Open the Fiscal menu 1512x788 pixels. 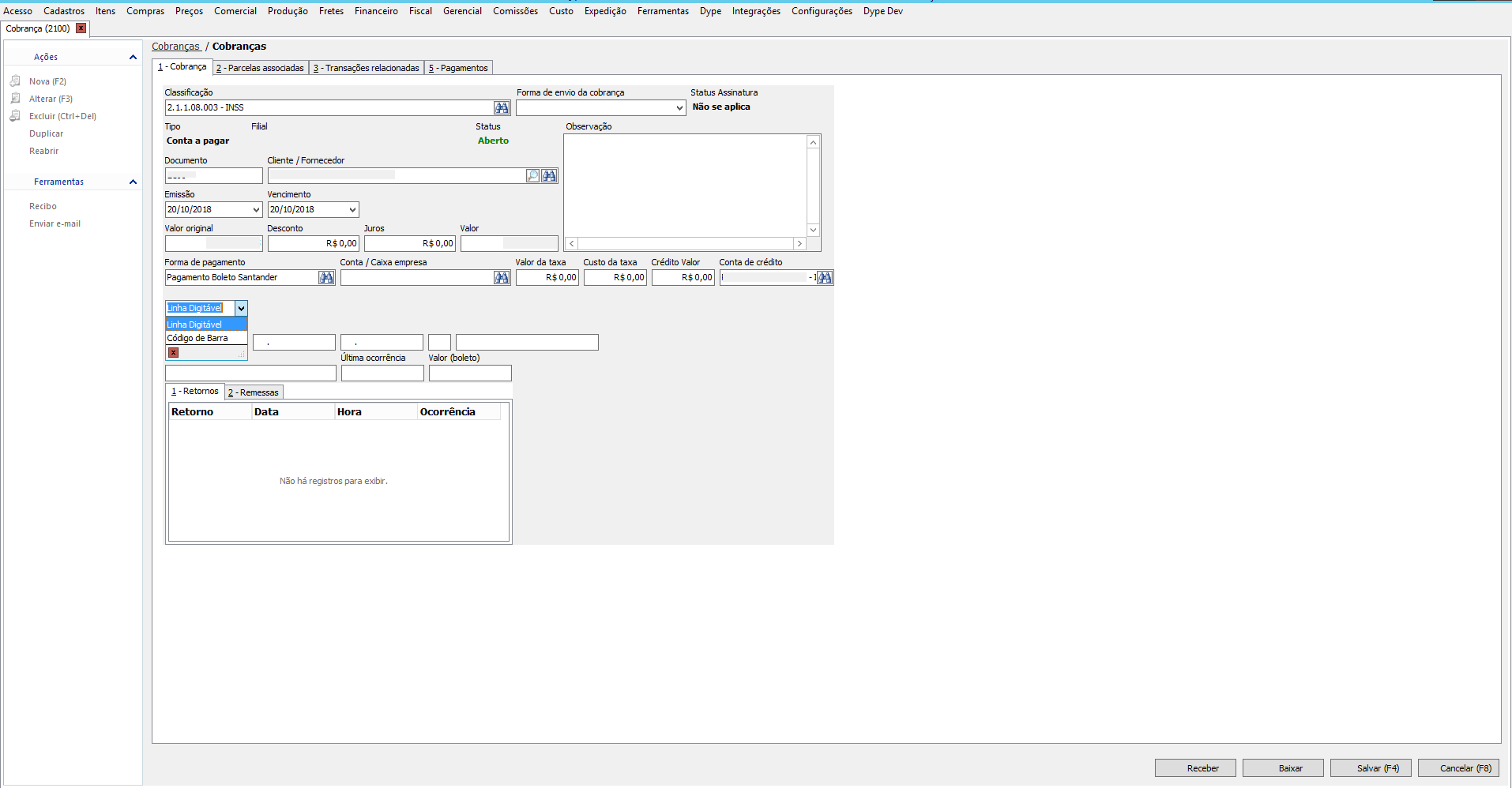tap(420, 11)
